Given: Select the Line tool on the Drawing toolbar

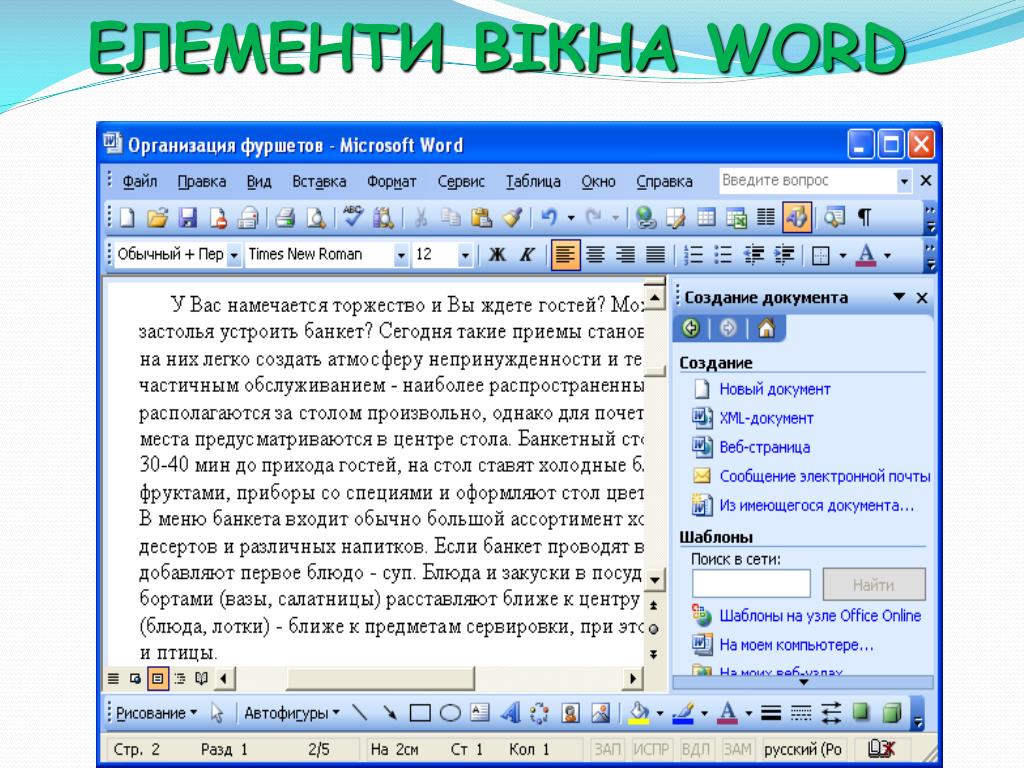Looking at the screenshot, I should point(359,712).
